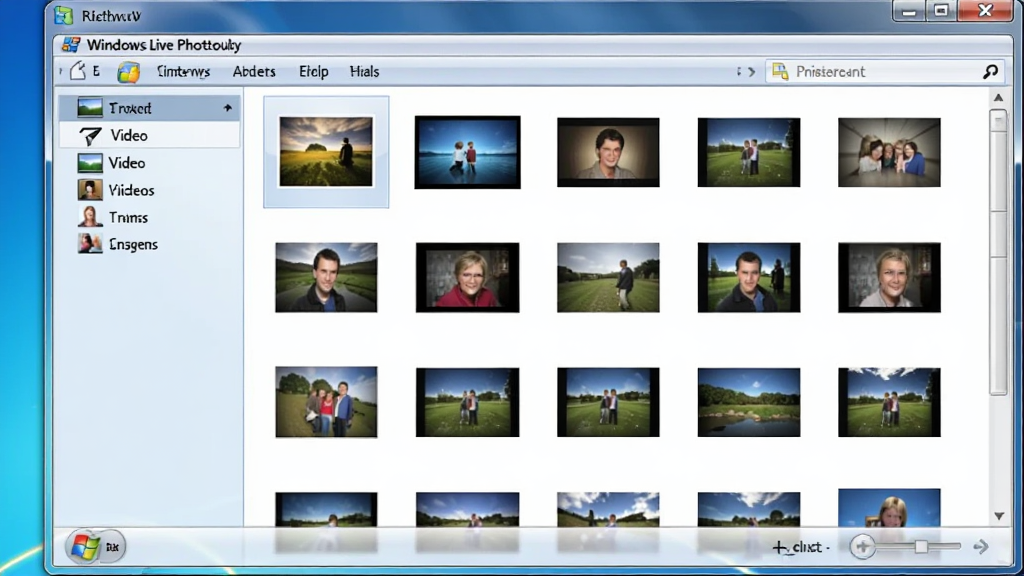1024x576 pixels.
Task: Click the pointer icon beside the highlighted Video entry
Action: [90, 135]
